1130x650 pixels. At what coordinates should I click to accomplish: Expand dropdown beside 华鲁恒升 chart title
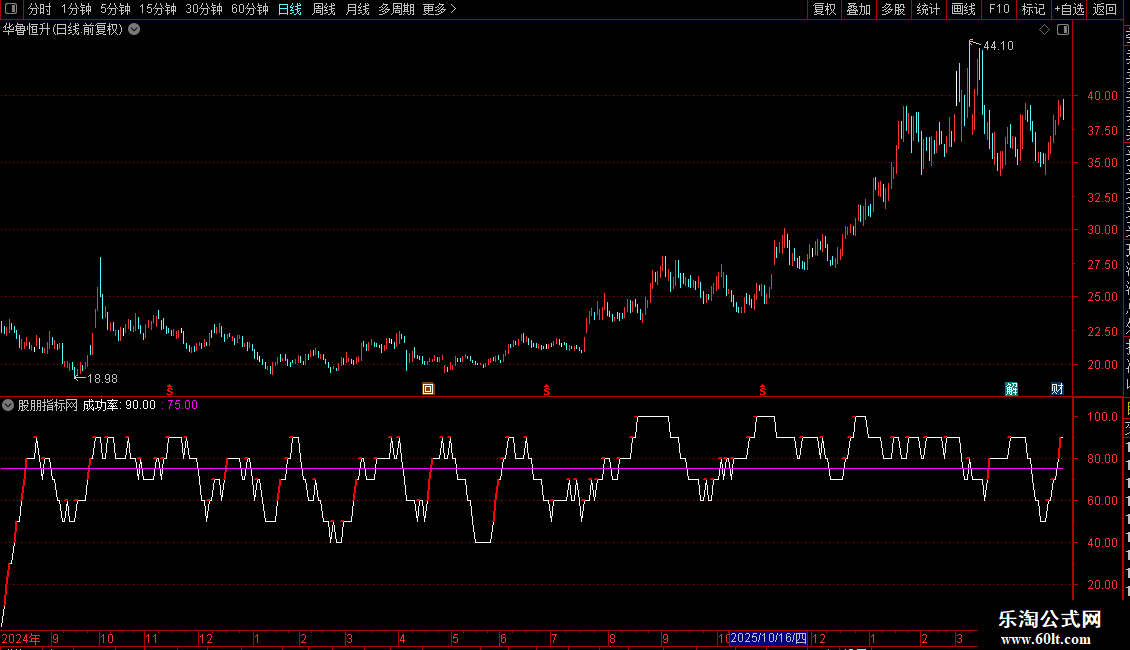tap(134, 30)
